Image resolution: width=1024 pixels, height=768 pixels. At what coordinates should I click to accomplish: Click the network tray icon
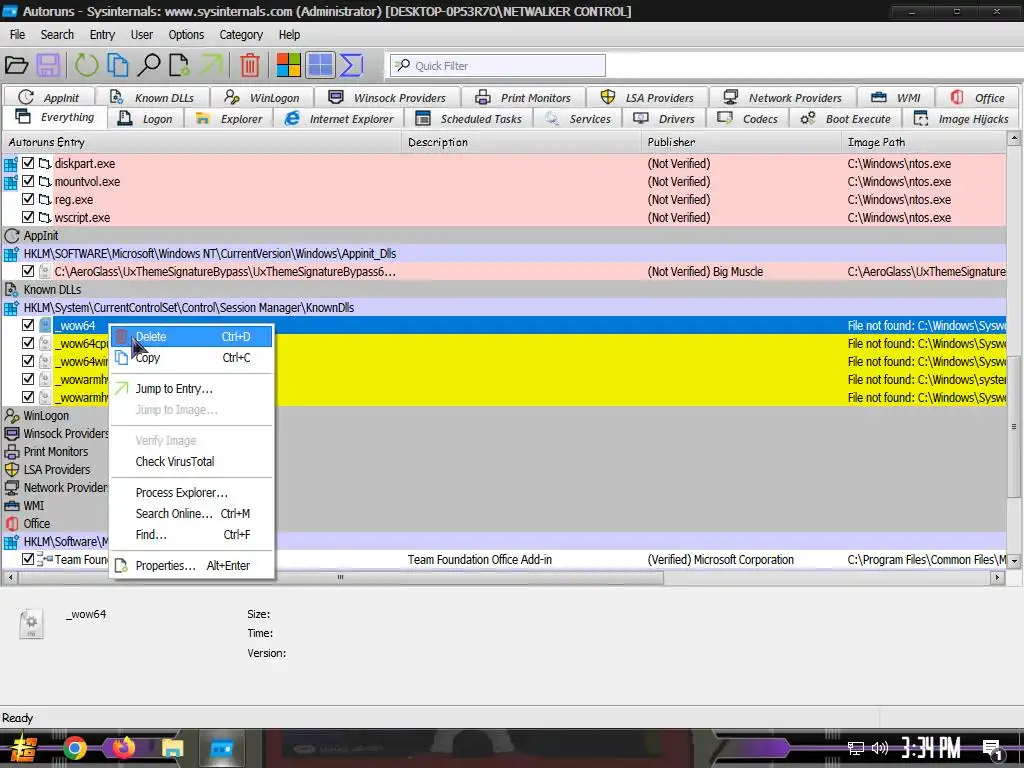tap(856, 748)
